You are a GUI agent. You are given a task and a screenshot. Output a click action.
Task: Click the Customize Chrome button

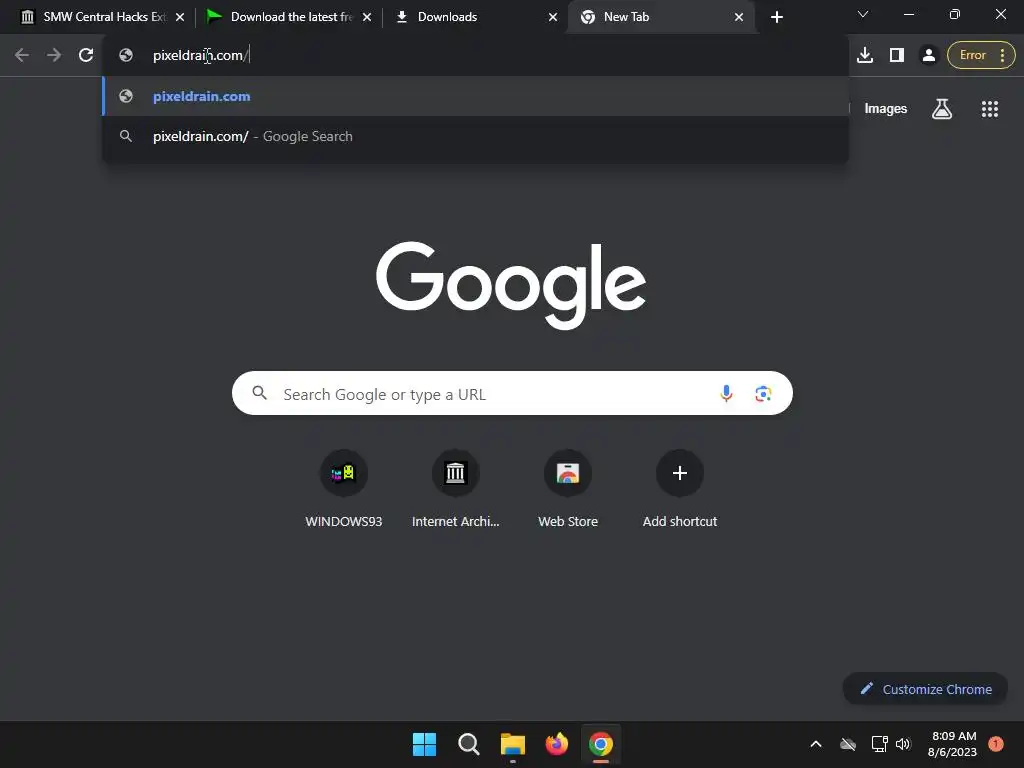[x=925, y=689]
